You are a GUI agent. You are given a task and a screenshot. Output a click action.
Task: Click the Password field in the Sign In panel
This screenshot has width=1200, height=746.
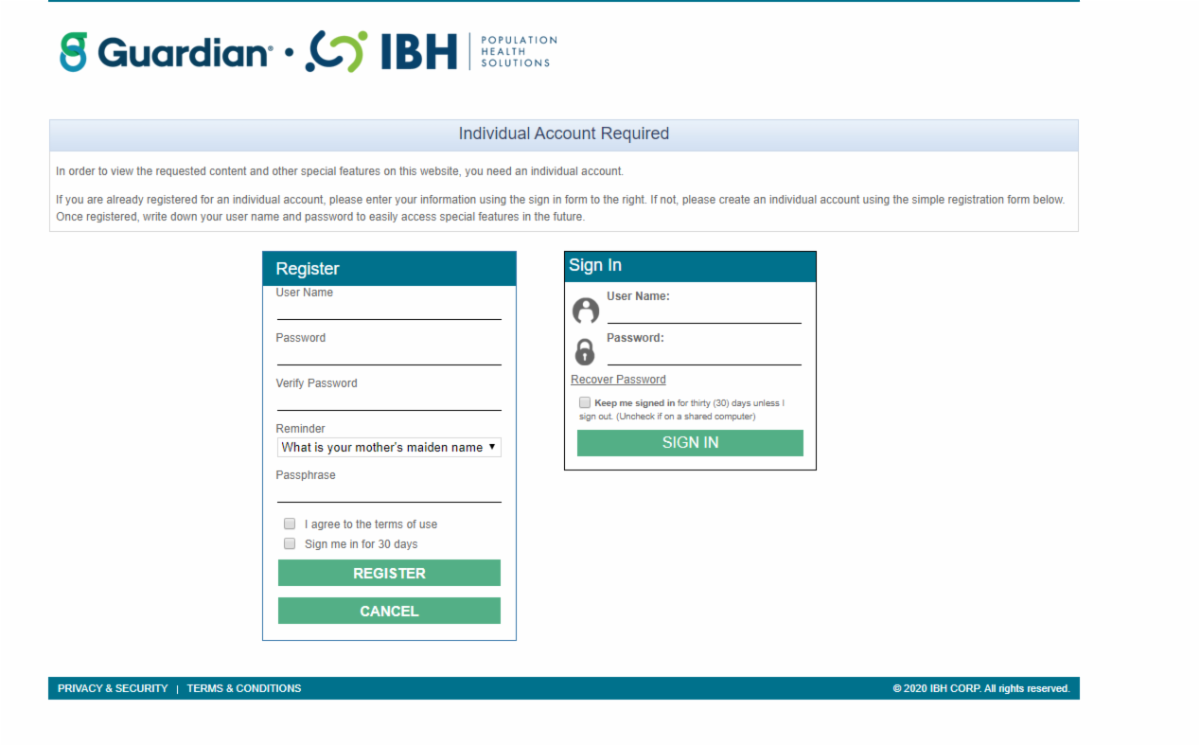pyautogui.click(x=704, y=356)
